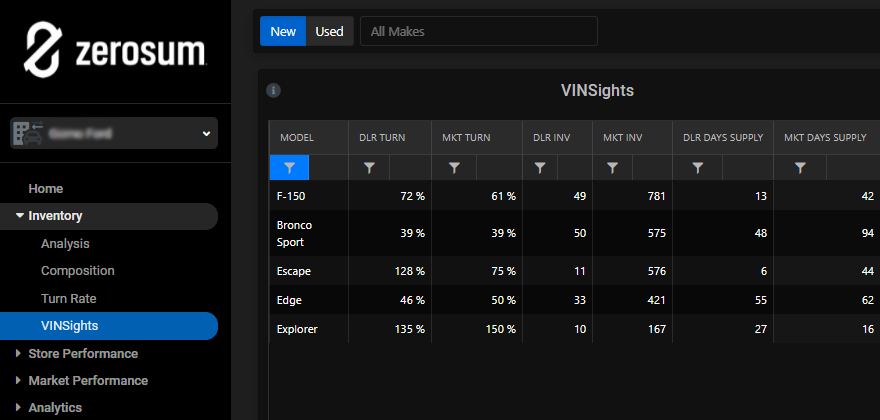
Task: Select the F-150 model row
Action: point(575,196)
